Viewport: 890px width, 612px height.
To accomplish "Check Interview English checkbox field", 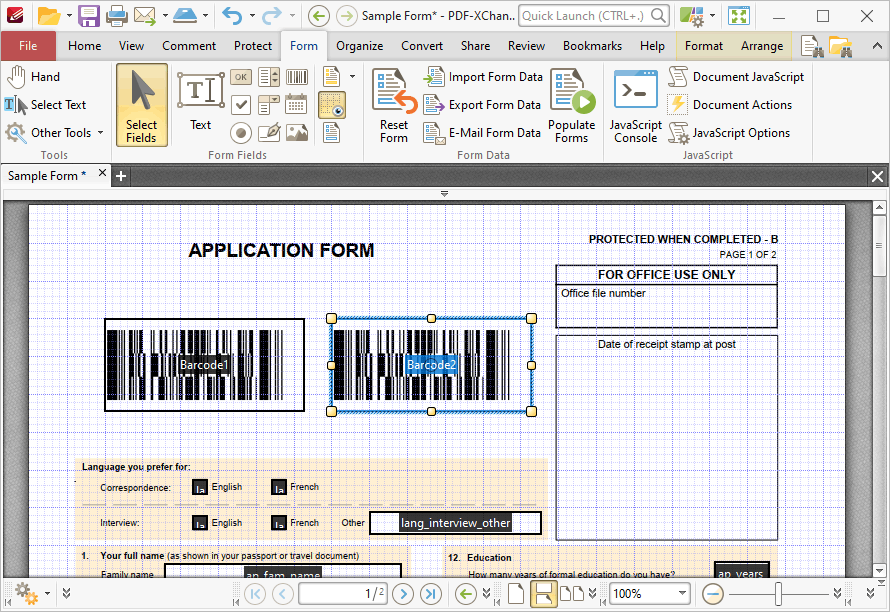I will tap(200, 523).
